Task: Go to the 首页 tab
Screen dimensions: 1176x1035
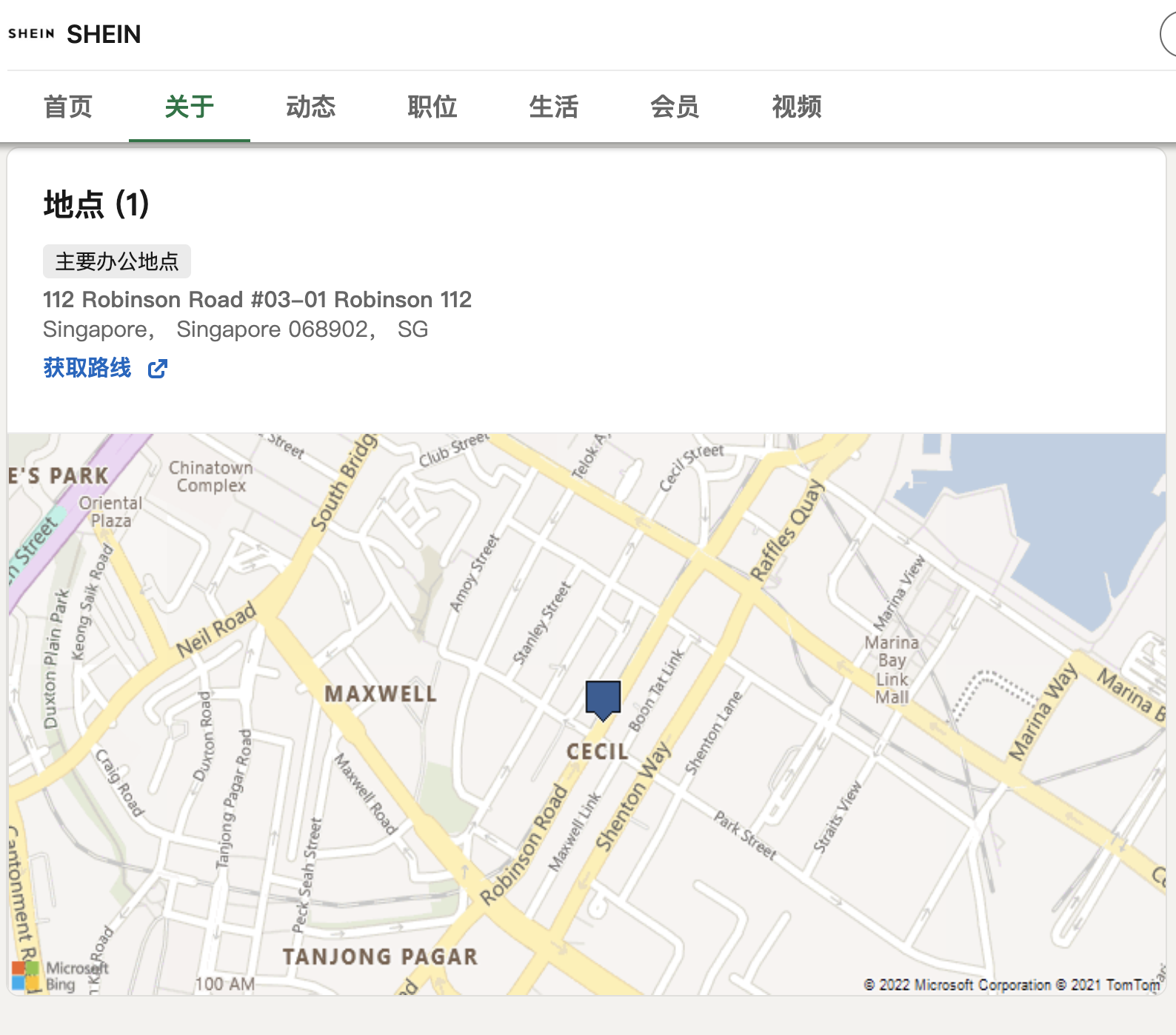Action: [68, 107]
